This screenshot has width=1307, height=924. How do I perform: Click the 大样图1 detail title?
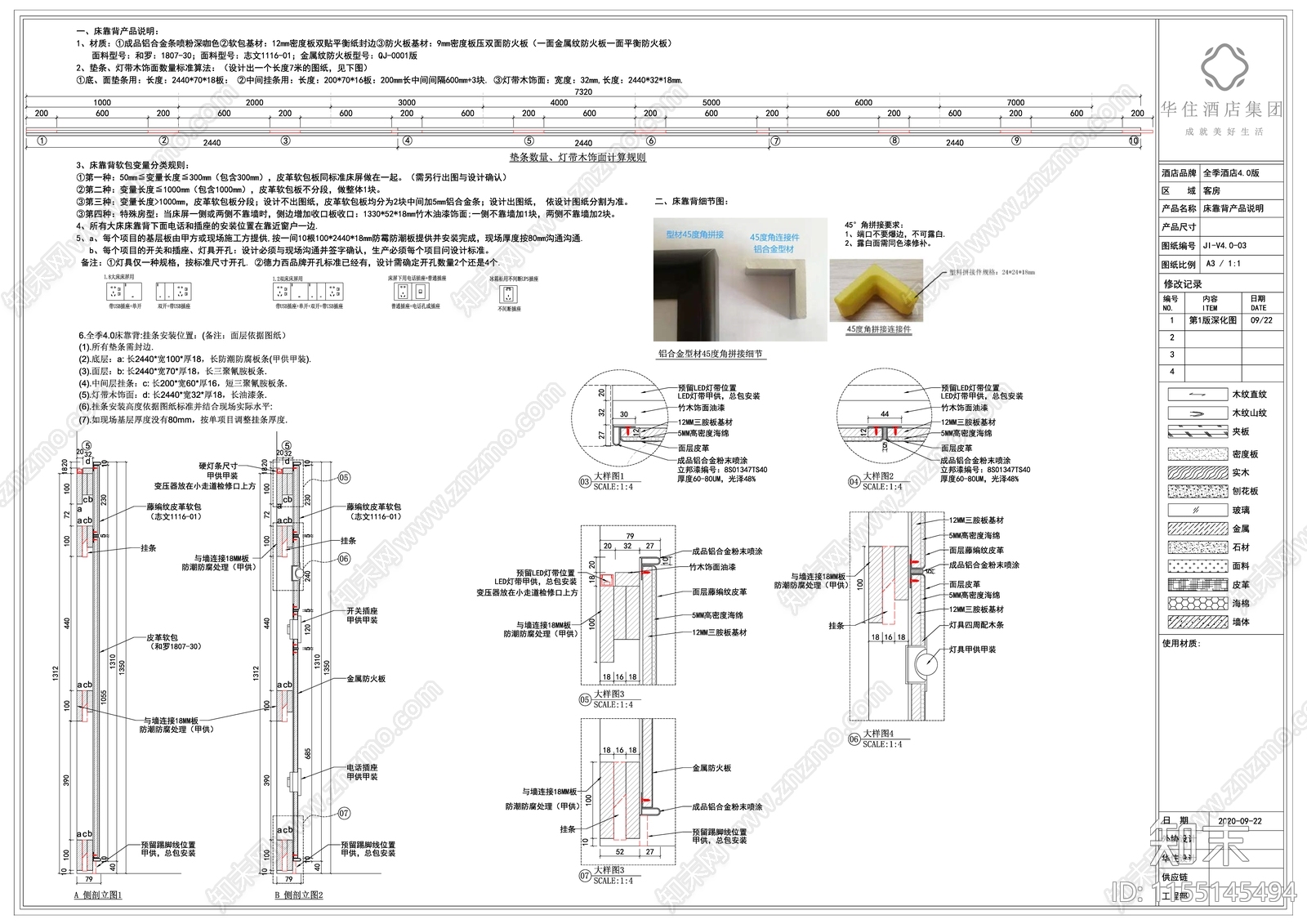pyautogui.click(x=608, y=475)
